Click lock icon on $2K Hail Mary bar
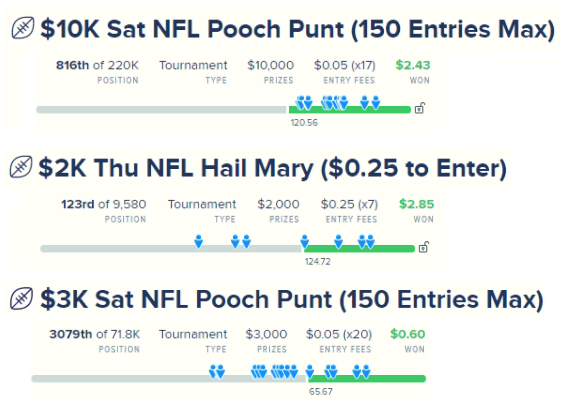The width and height of the screenshot is (562, 410). coord(424,247)
